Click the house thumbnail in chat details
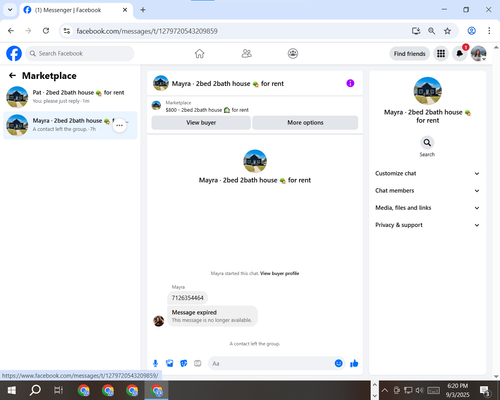500x400 pixels. click(428, 91)
